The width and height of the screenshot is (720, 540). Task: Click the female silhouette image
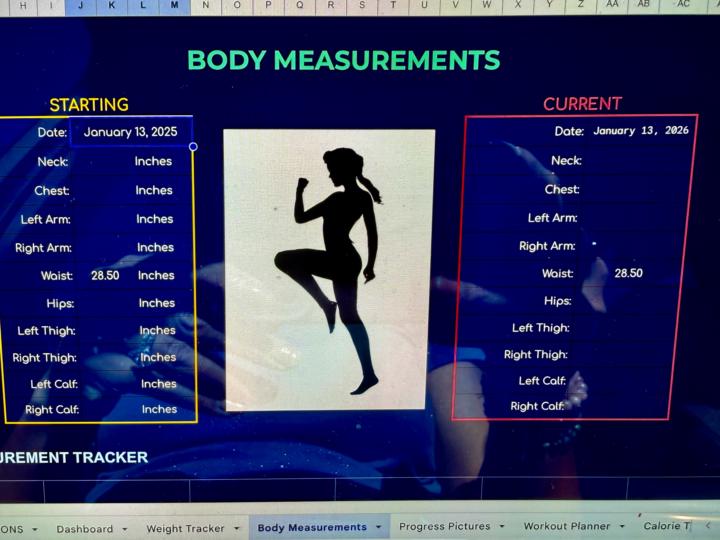pos(328,270)
